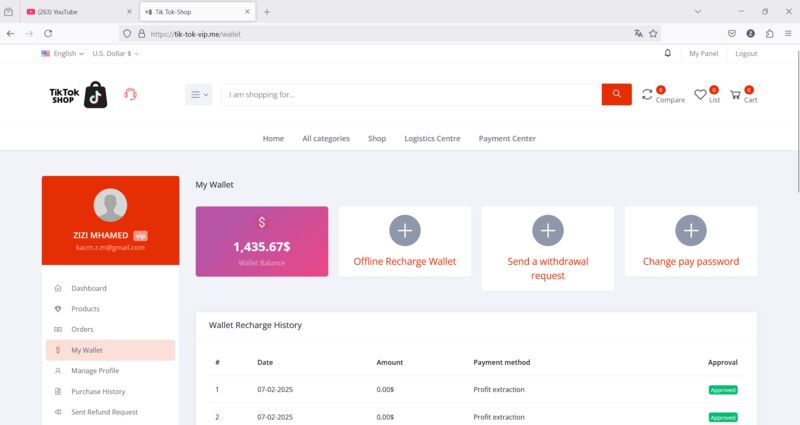Close the YouTube tab
800x425 pixels.
(x=129, y=11)
